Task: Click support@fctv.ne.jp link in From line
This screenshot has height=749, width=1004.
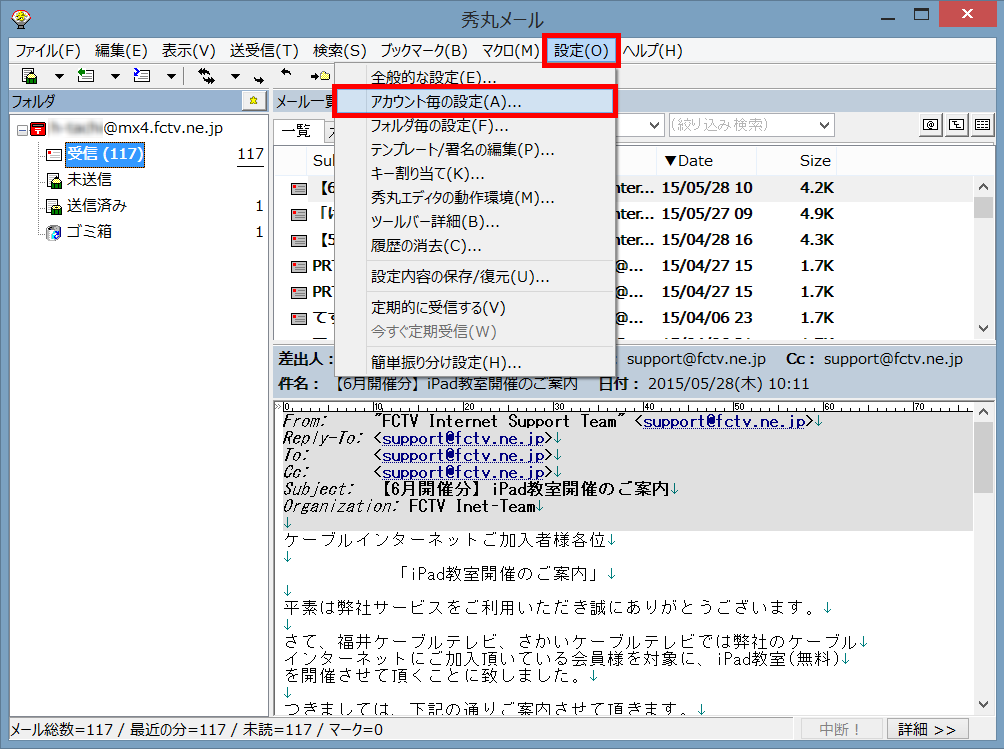Action: 724,422
